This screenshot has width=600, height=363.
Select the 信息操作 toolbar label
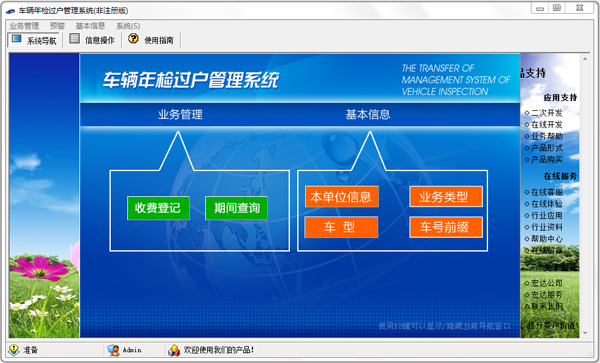coord(99,40)
